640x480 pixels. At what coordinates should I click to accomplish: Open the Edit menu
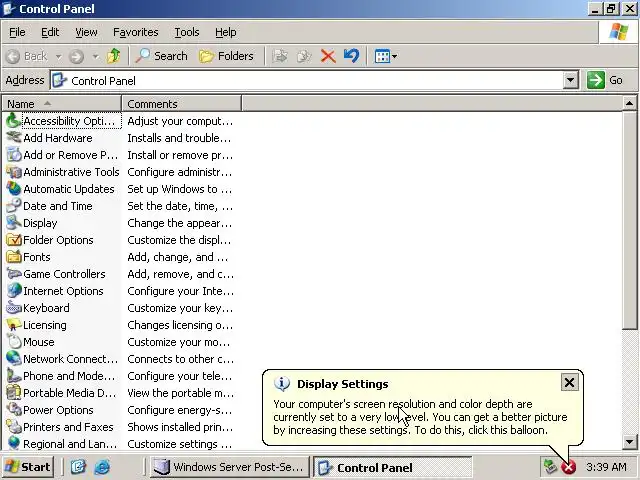coord(50,32)
